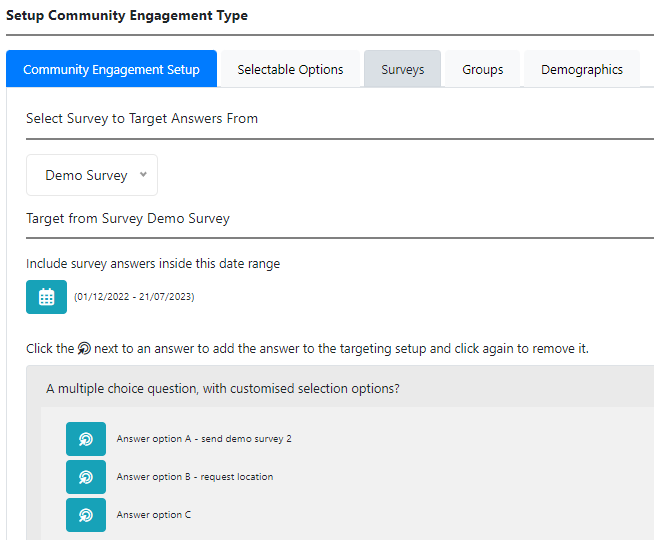
Task: Select the Demographics tab
Action: [581, 69]
